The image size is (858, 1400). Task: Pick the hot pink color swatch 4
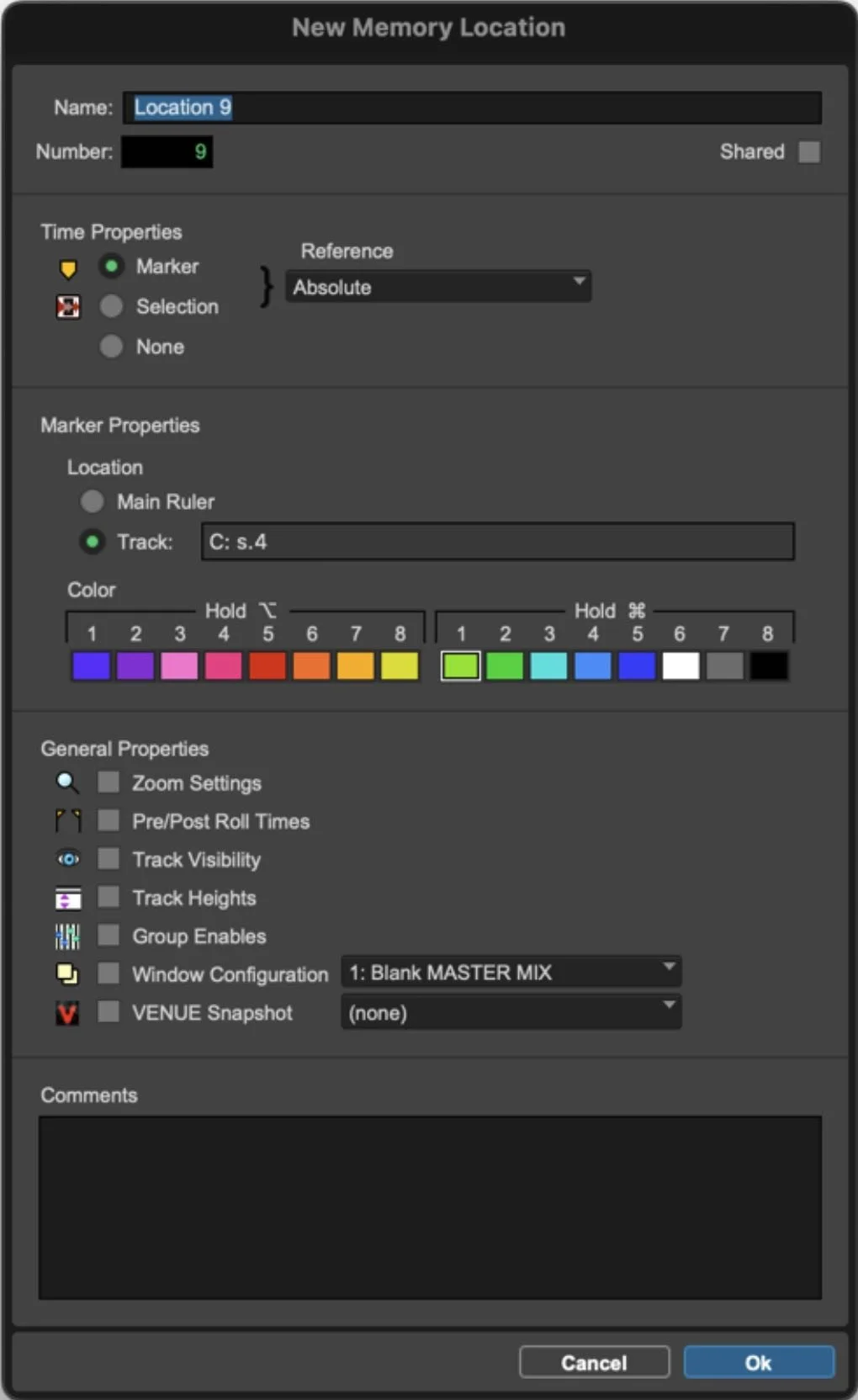(x=224, y=666)
